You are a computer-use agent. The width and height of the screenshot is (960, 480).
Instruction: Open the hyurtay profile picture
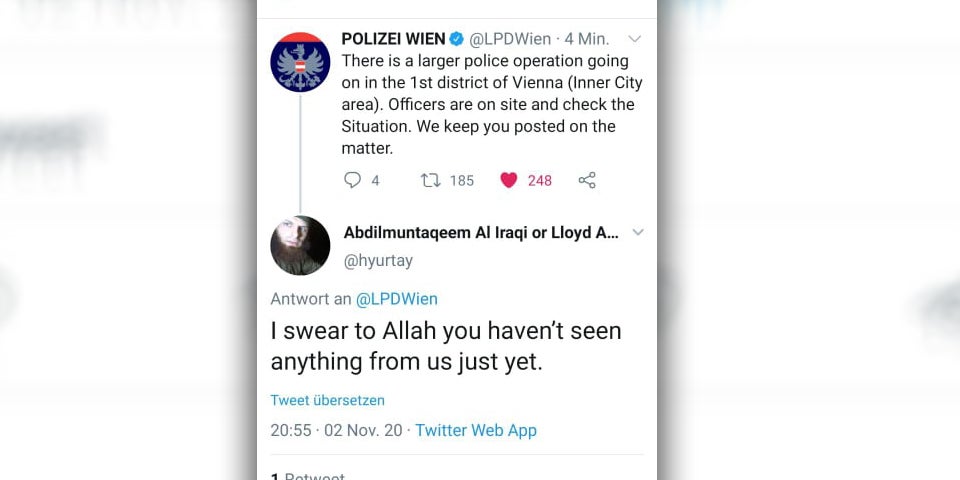point(300,245)
